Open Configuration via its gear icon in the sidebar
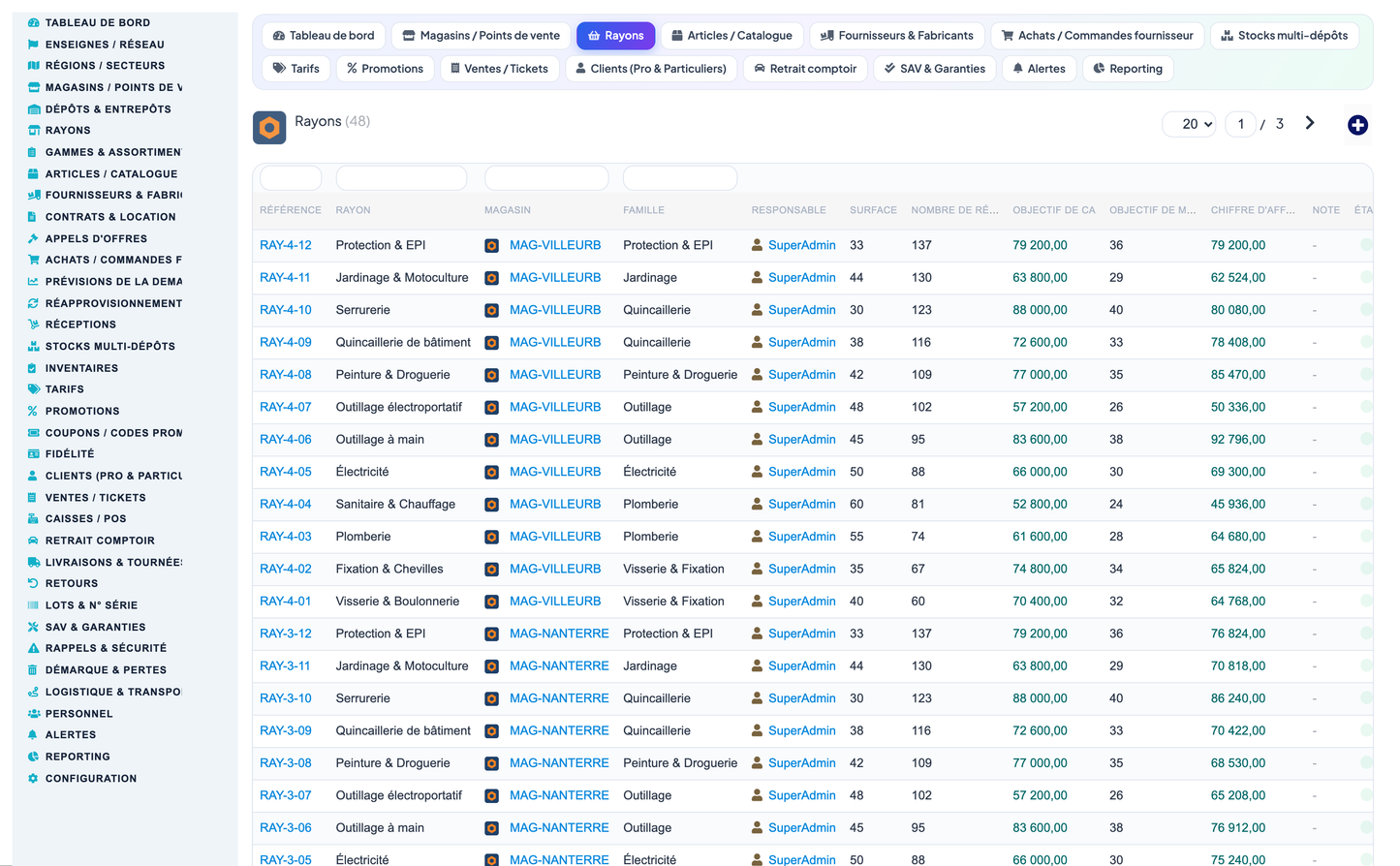 click(33, 779)
